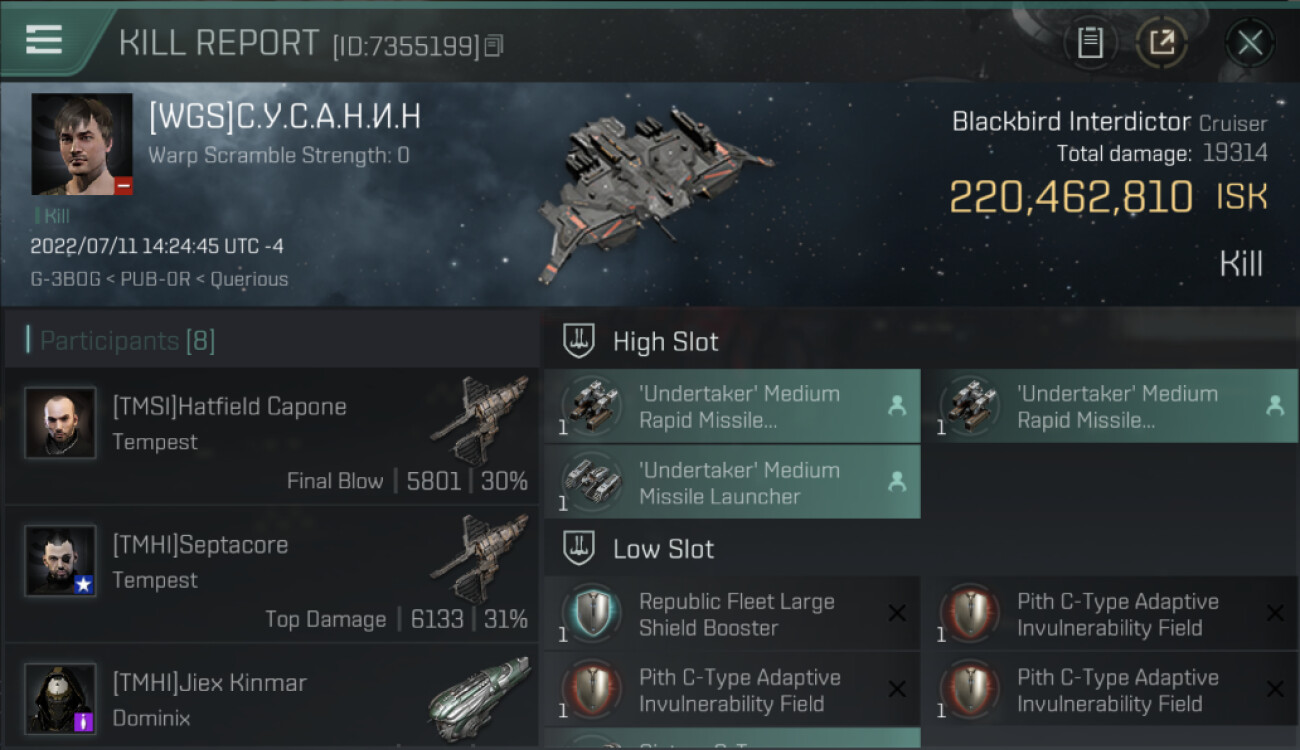Click the Medium Missile Launcher module icon
Viewport: 1300px width, 750px height.
[591, 482]
